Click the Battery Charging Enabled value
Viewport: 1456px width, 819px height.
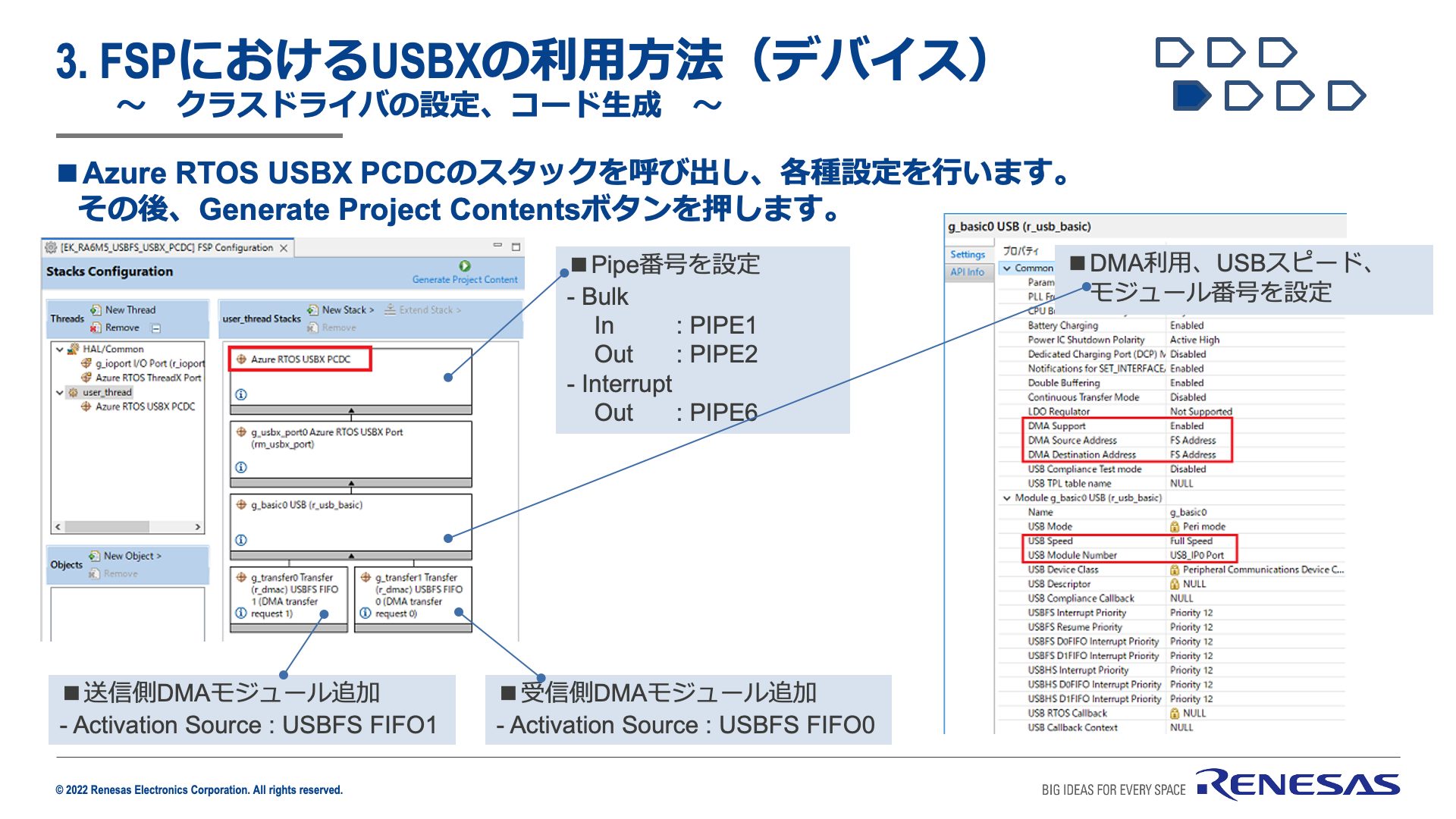click(1187, 325)
